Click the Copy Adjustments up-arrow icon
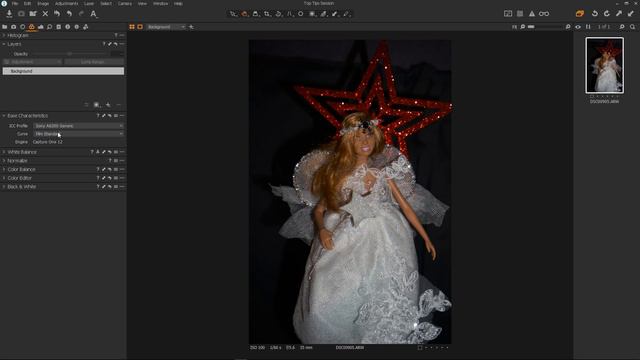This screenshot has height=360, width=640. pos(619,14)
